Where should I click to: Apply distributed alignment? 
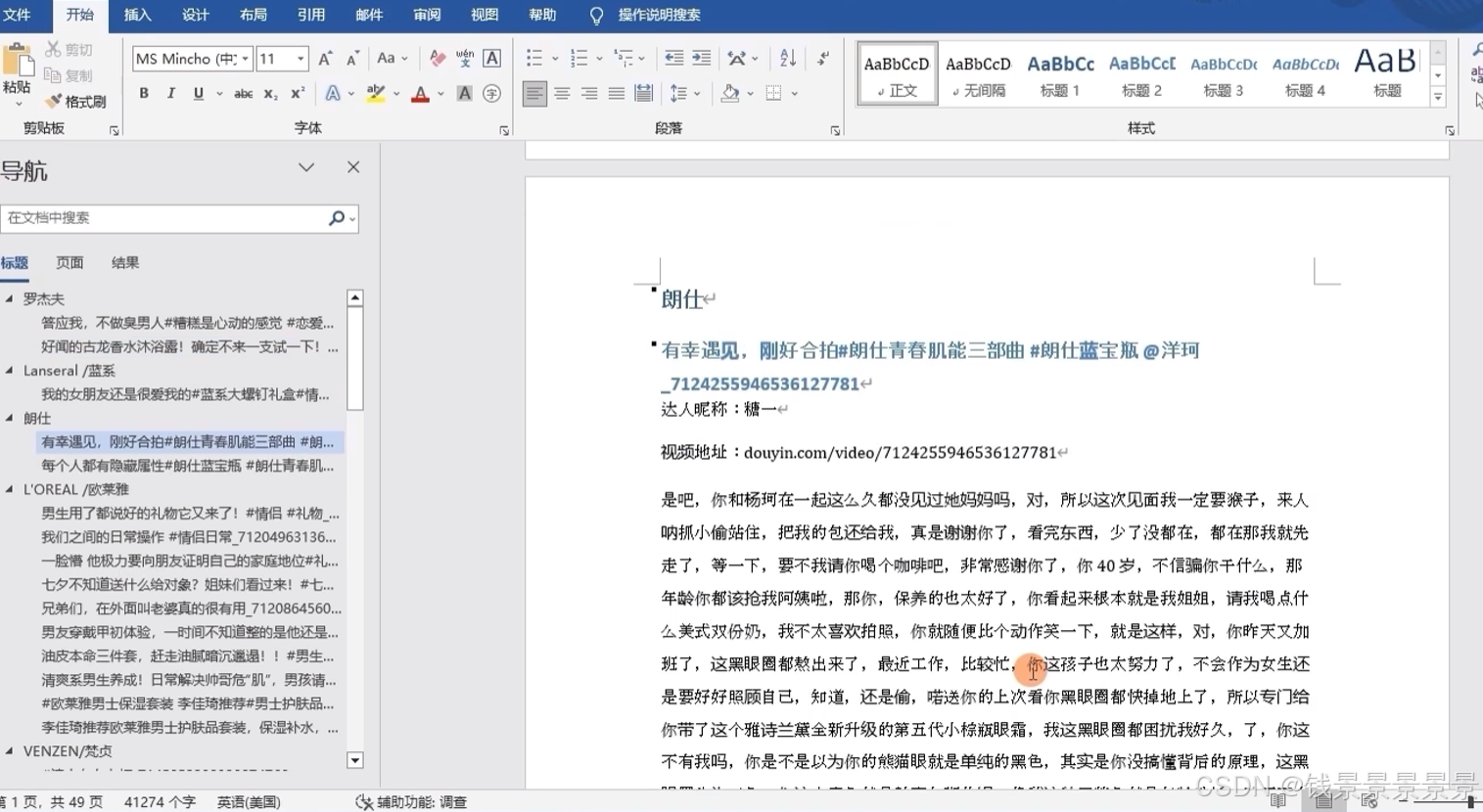643,94
